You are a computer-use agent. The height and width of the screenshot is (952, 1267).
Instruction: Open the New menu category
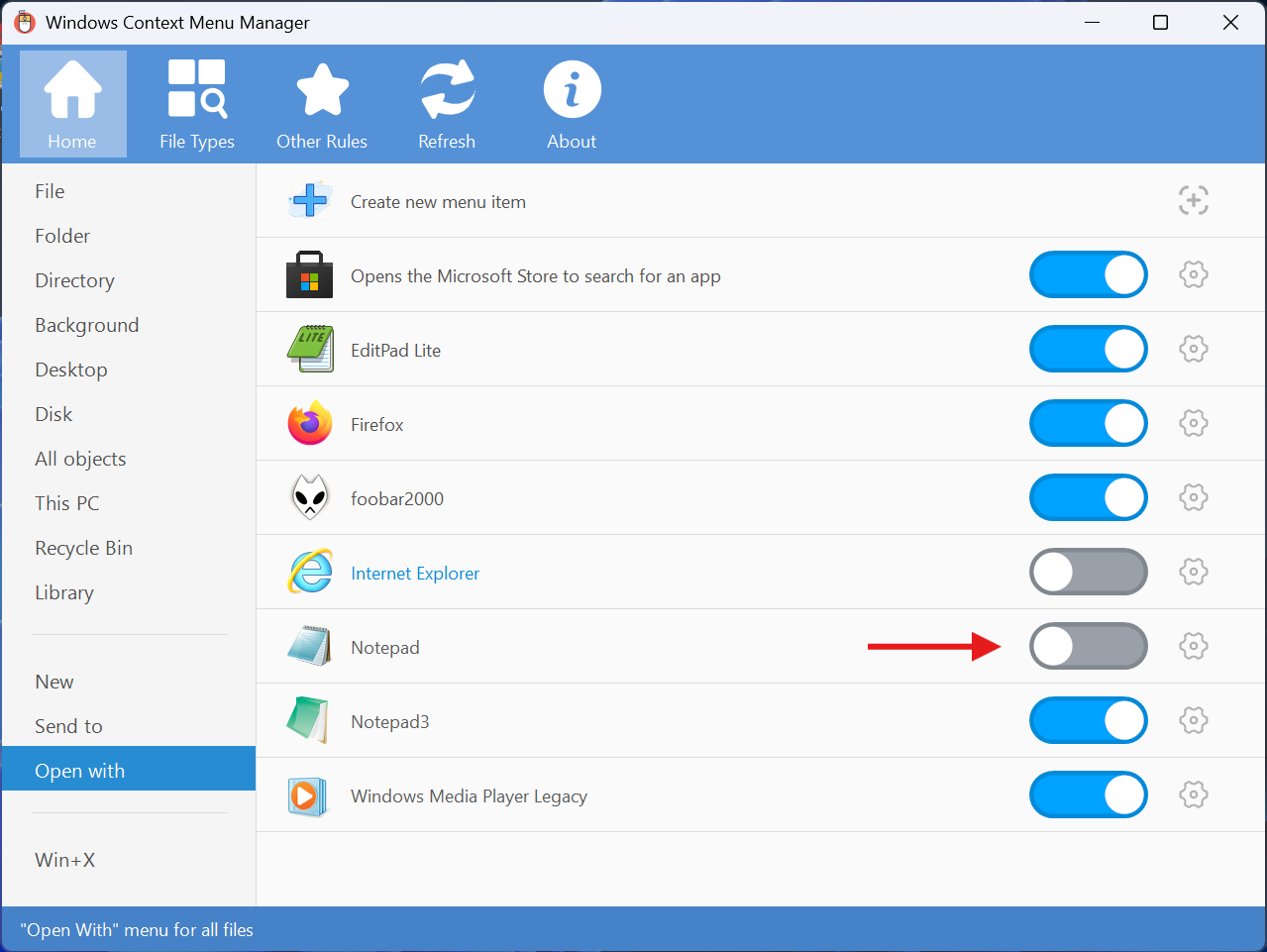pos(129,682)
